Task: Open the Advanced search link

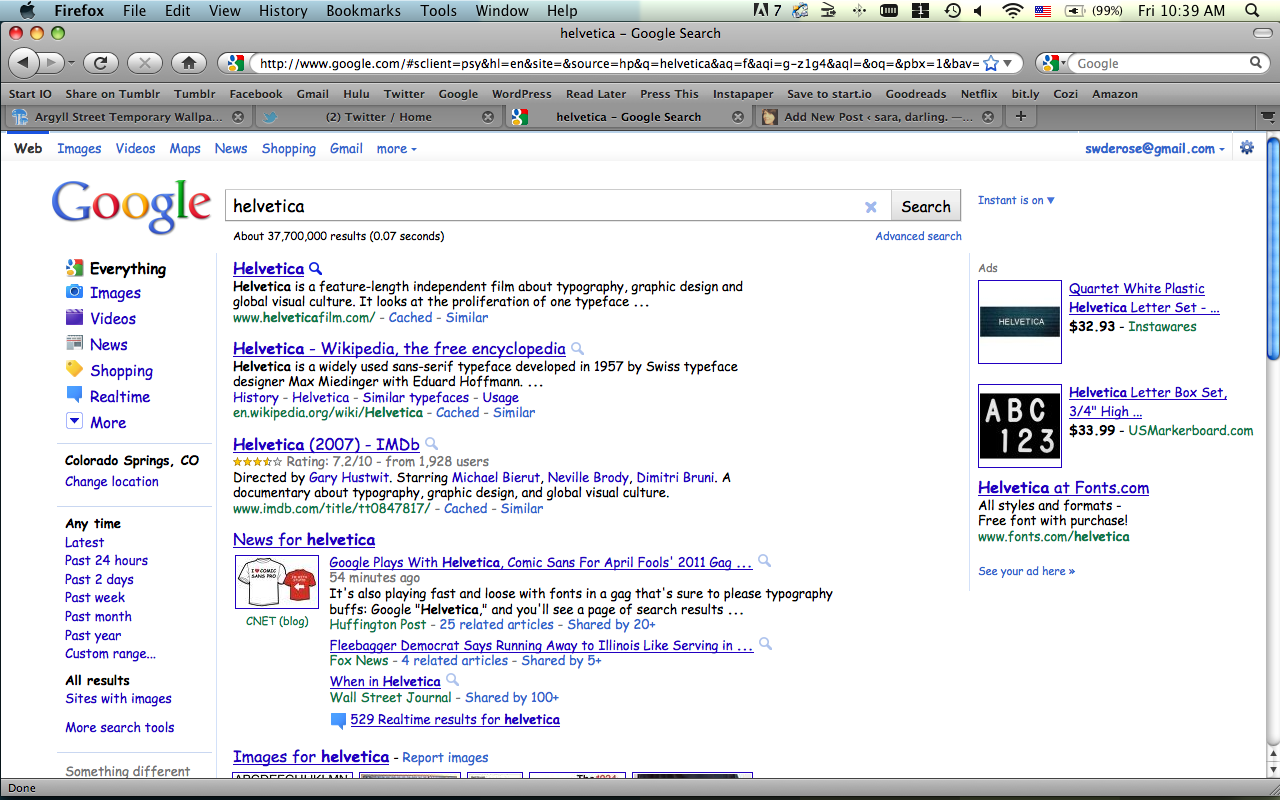Action: click(x=918, y=236)
